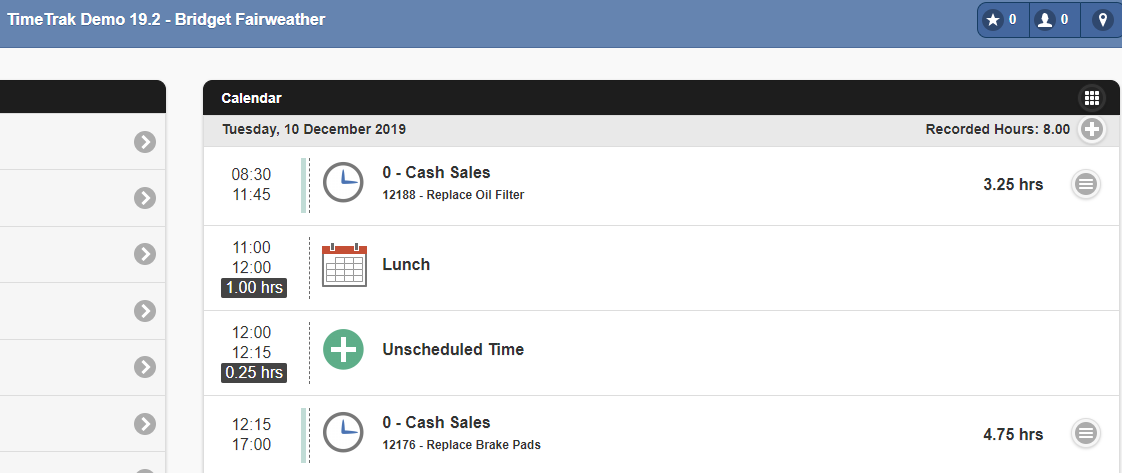Click the Calendar panel header title
Viewport: 1122px width, 473px height.
click(251, 99)
